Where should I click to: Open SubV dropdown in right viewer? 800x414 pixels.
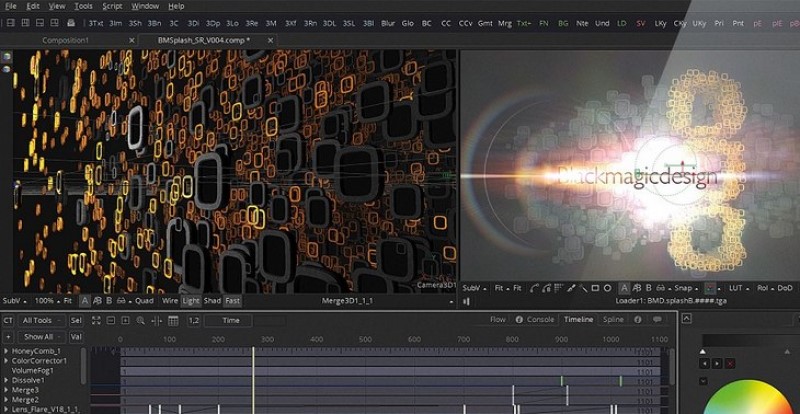(x=474, y=288)
